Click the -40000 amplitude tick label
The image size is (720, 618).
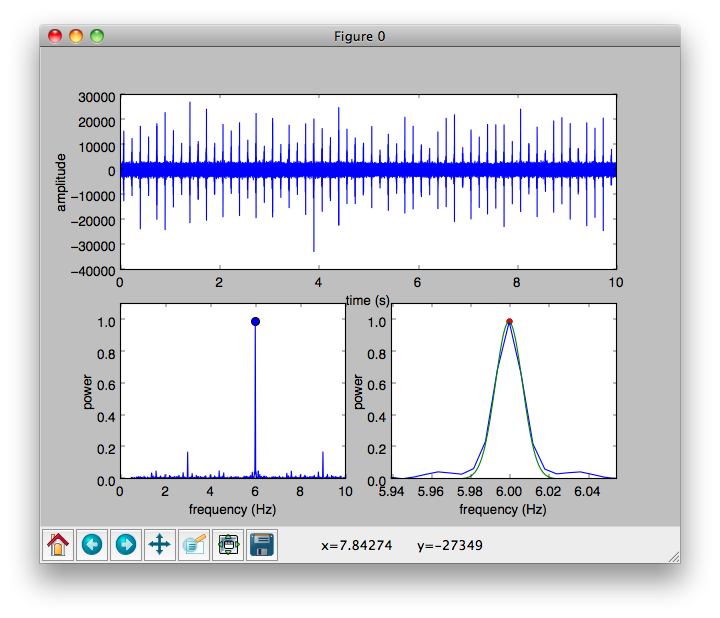(x=93, y=271)
